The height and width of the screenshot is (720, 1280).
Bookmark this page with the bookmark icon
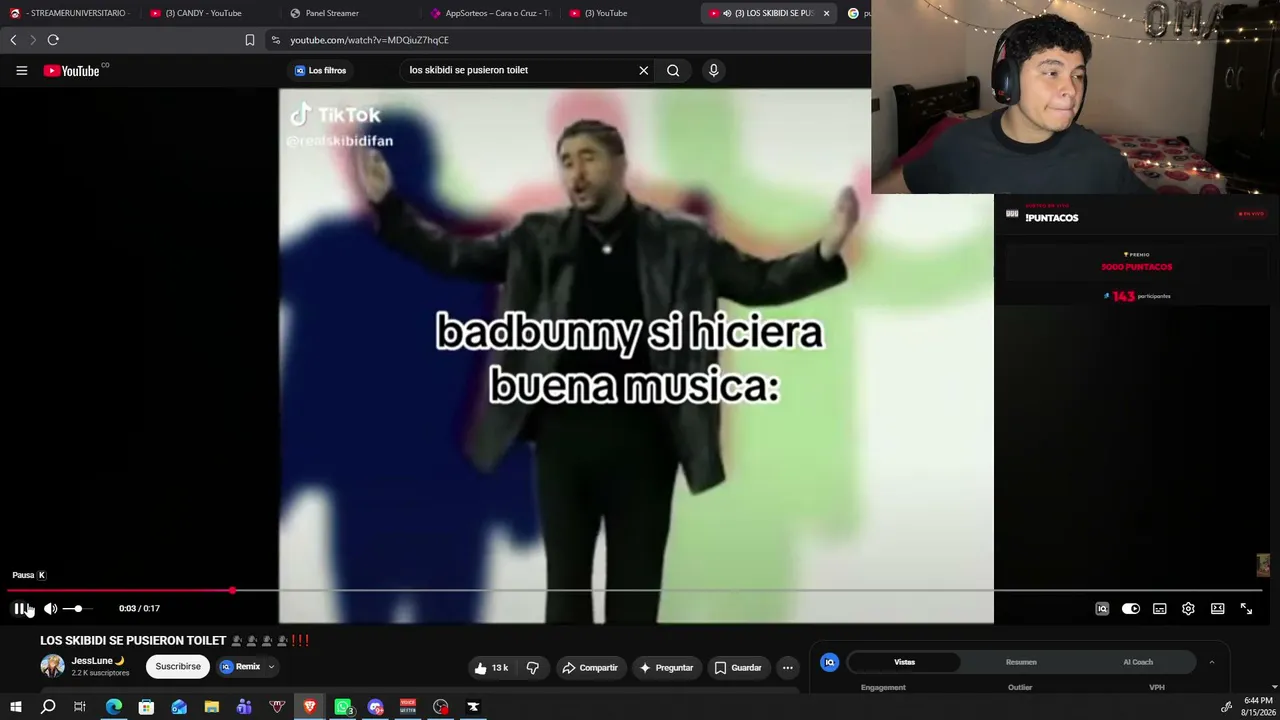(250, 40)
